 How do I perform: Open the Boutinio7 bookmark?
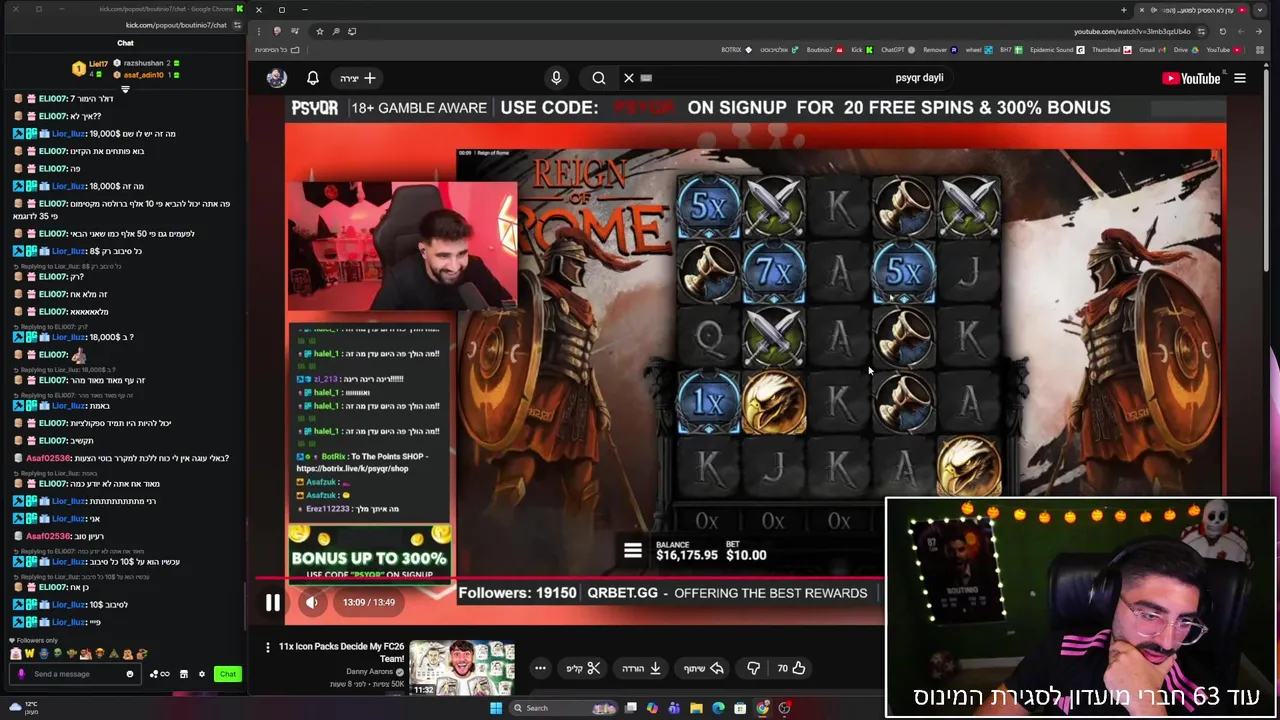[825, 50]
